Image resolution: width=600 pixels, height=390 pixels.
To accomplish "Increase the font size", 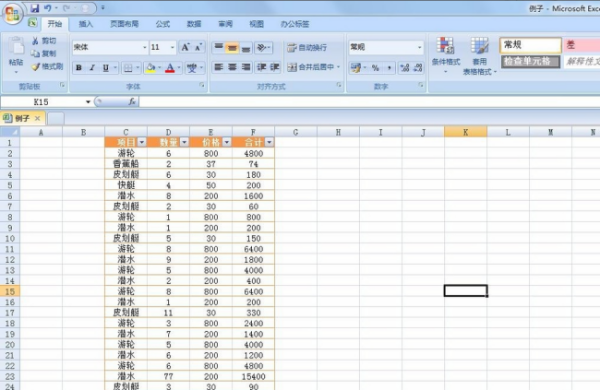I will click(x=185, y=47).
